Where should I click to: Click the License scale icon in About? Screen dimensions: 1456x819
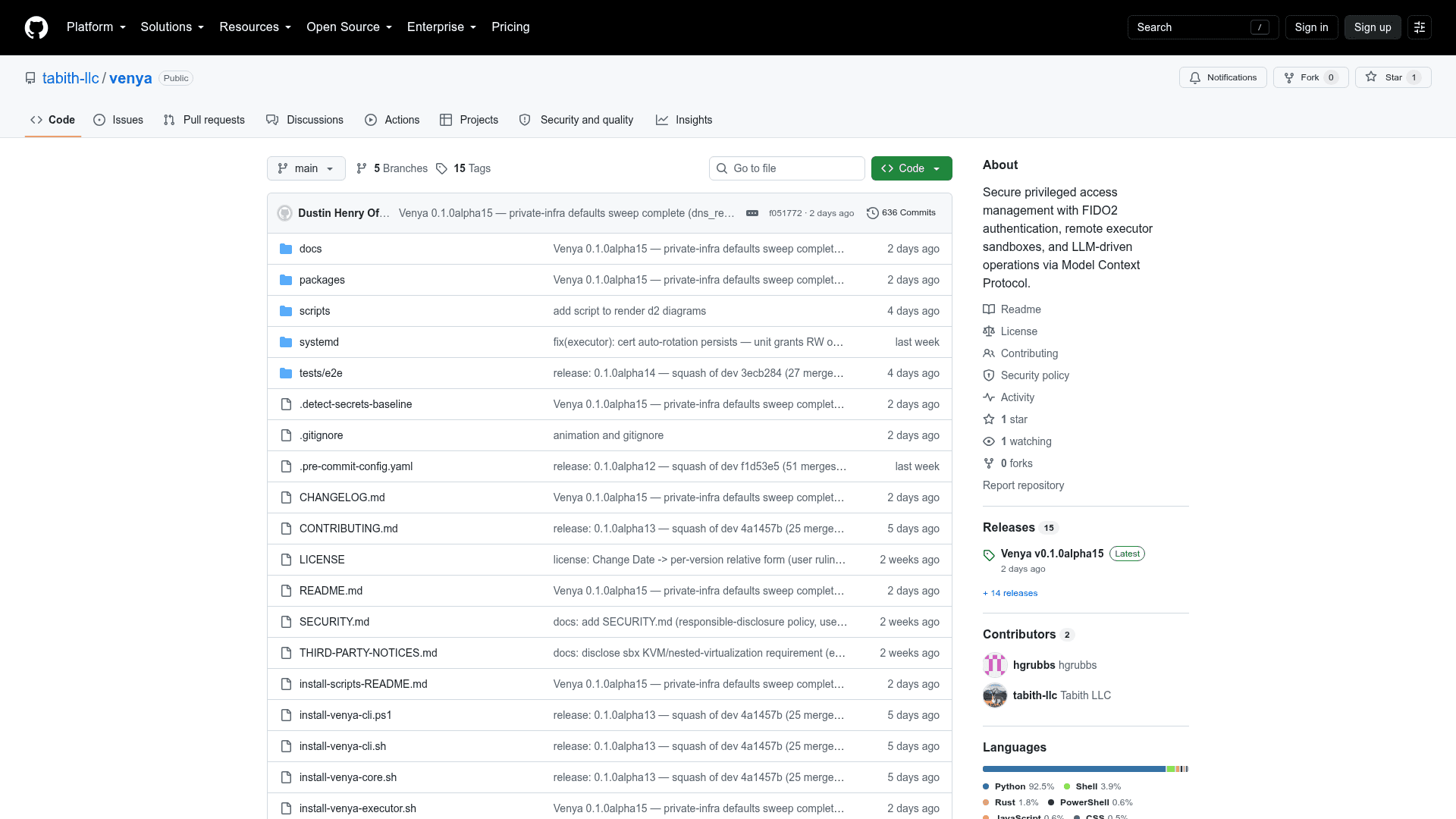pyautogui.click(x=989, y=331)
